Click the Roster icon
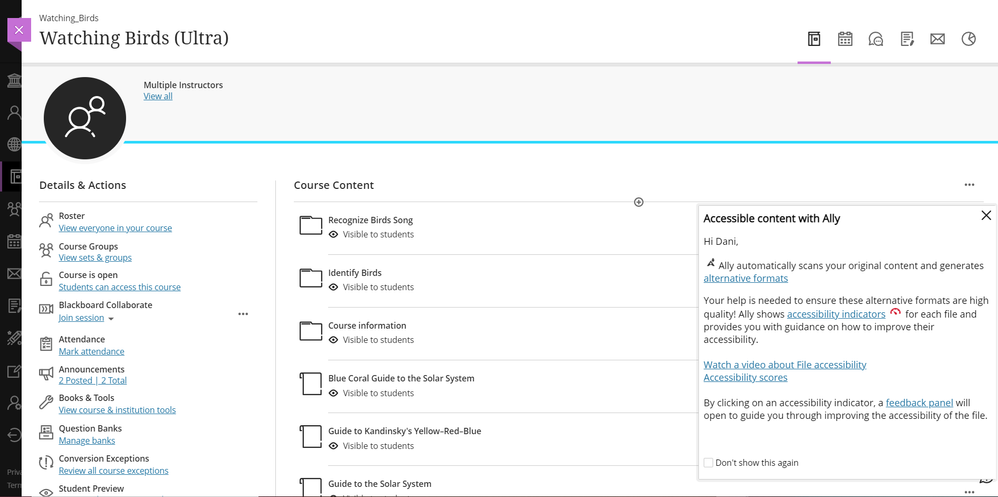Viewport: 998px width, 497px height. click(x=46, y=221)
